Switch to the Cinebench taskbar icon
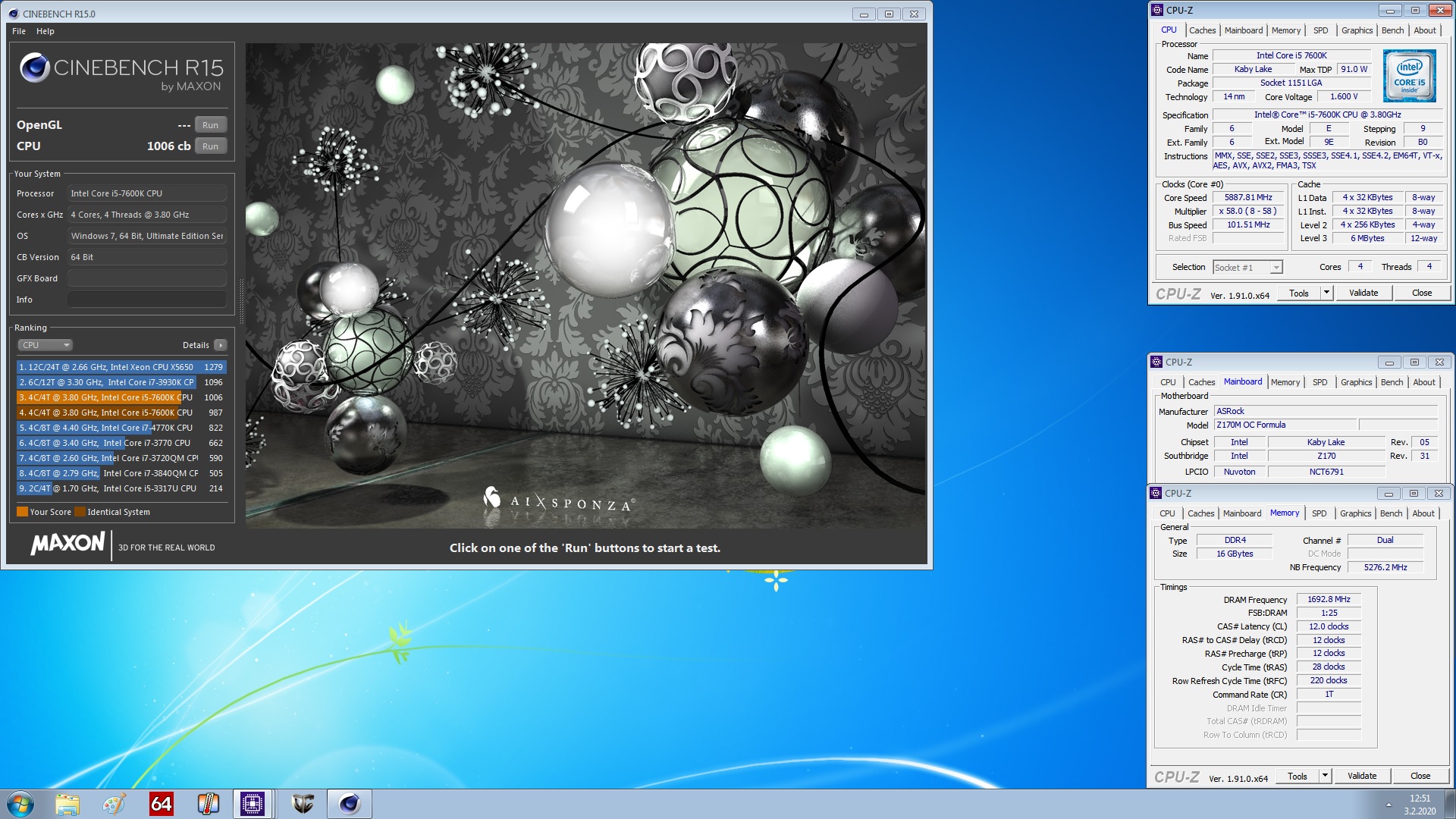This screenshot has width=1456, height=819. 349,804
